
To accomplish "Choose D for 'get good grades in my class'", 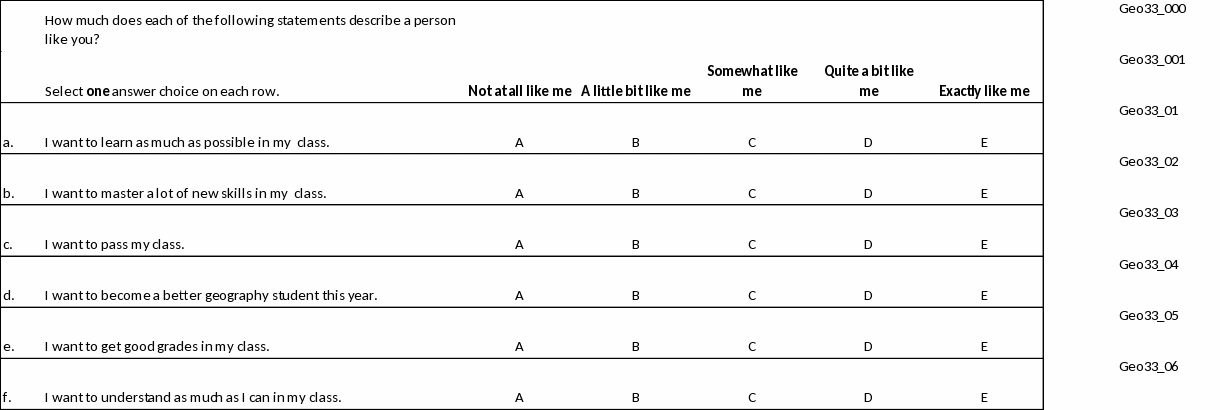I will 868,347.
